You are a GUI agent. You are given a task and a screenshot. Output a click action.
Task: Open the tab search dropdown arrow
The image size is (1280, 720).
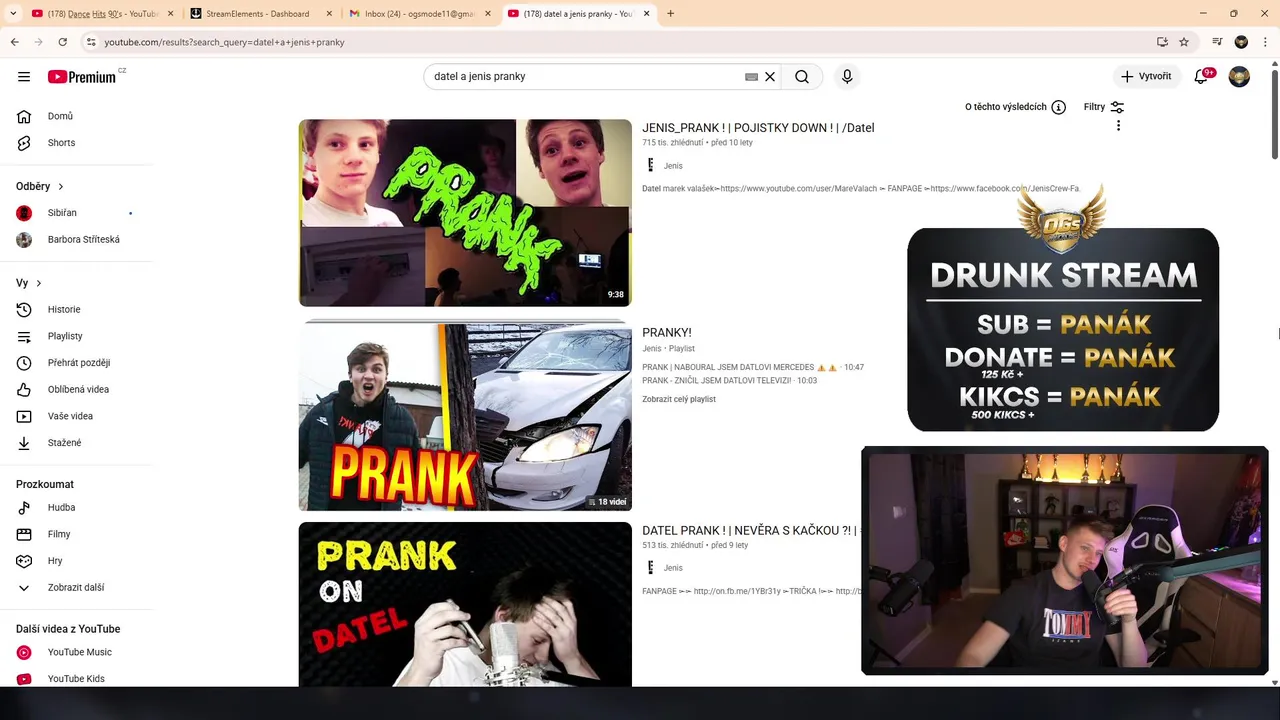point(13,14)
